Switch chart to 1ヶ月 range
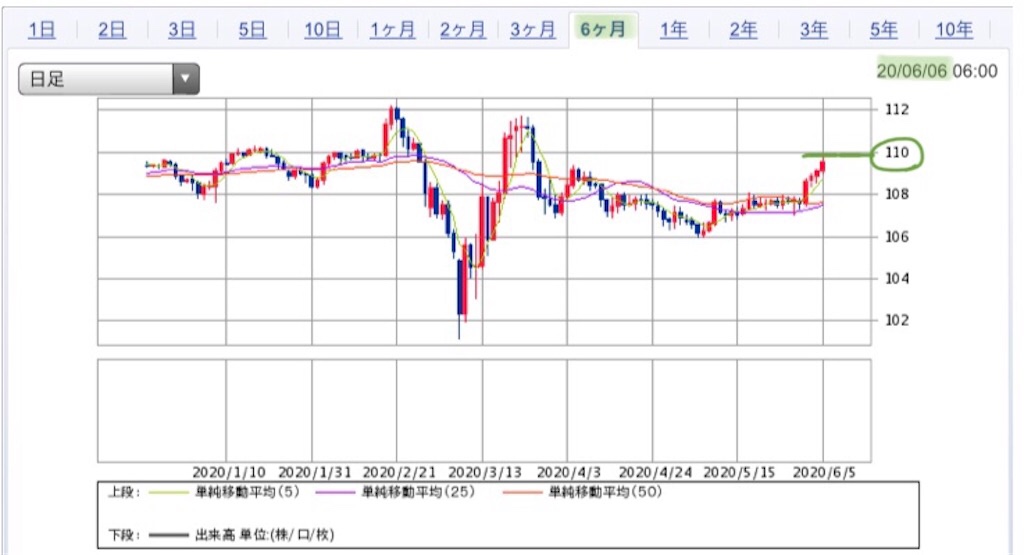 pos(392,29)
